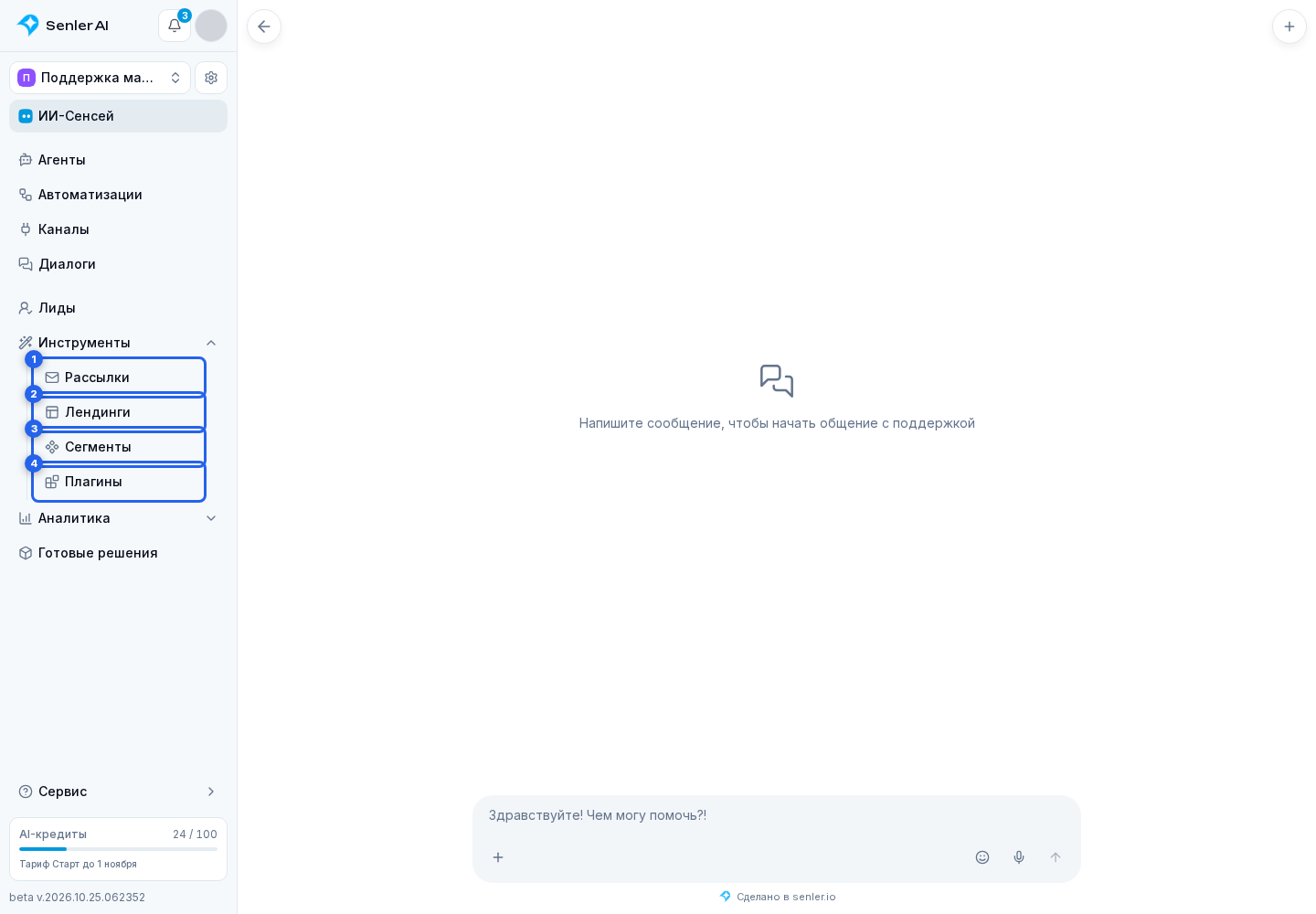The width and height of the screenshot is (1316, 914).
Task: Click the AI-кредиты progress bar
Action: pos(118,849)
